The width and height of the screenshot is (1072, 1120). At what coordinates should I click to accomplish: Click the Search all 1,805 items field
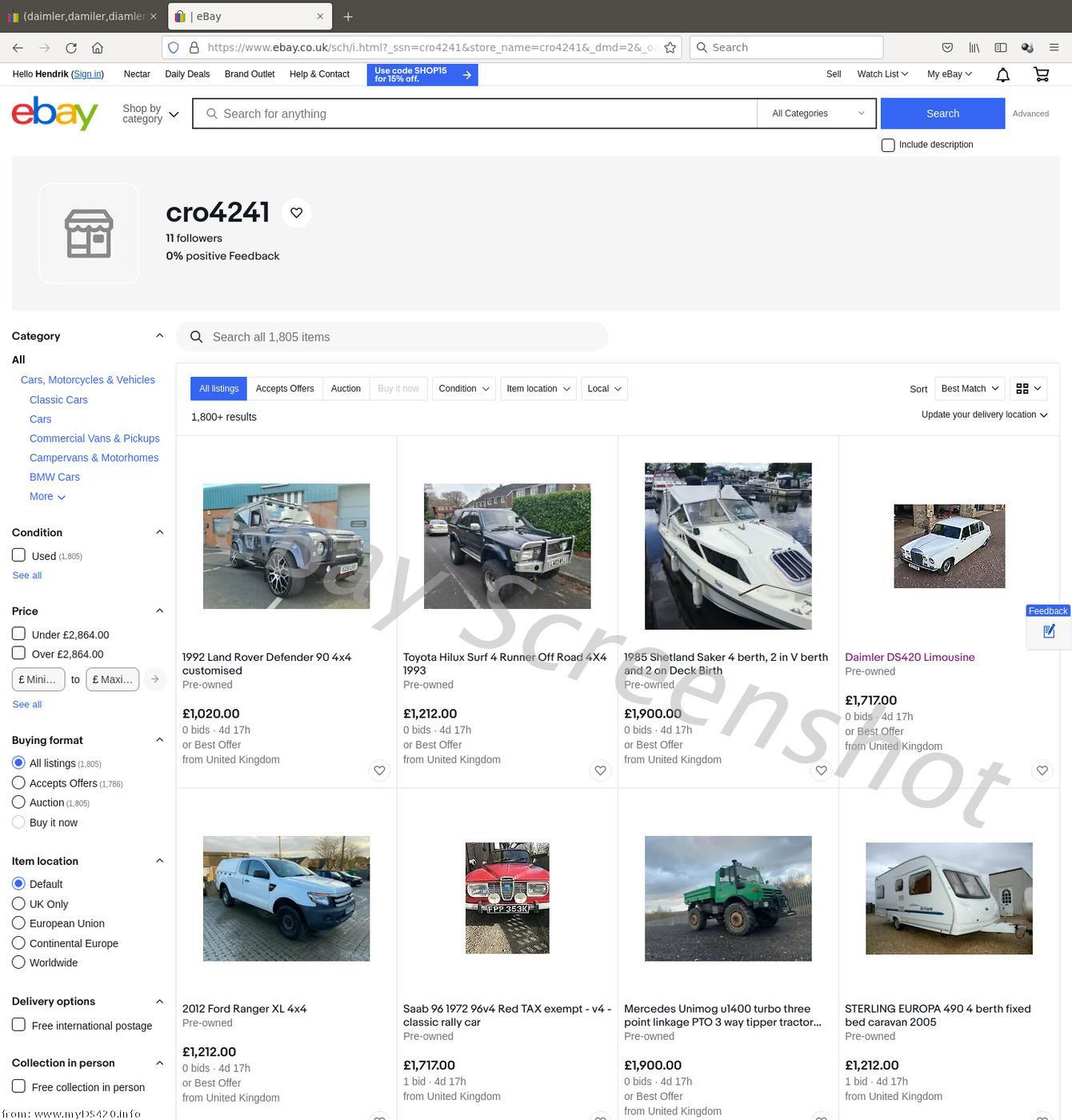(392, 337)
